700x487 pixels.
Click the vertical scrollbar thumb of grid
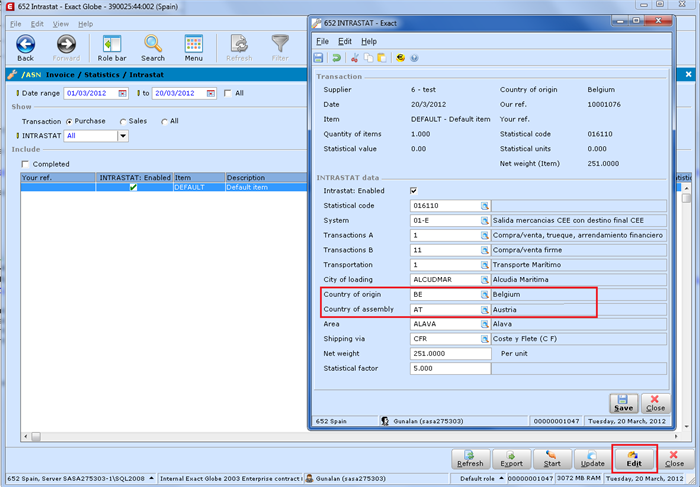tap(687, 198)
